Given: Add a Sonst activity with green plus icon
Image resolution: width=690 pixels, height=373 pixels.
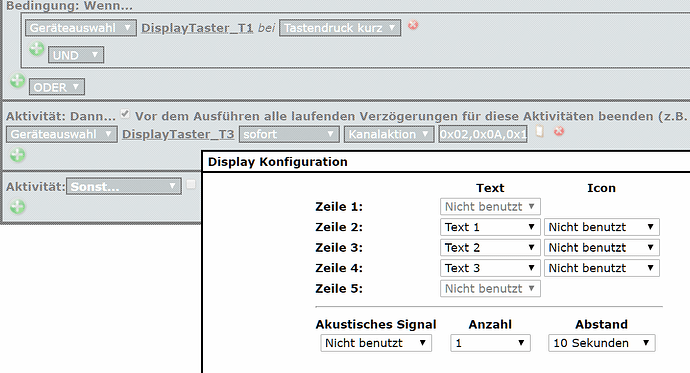Looking at the screenshot, I should click(18, 207).
